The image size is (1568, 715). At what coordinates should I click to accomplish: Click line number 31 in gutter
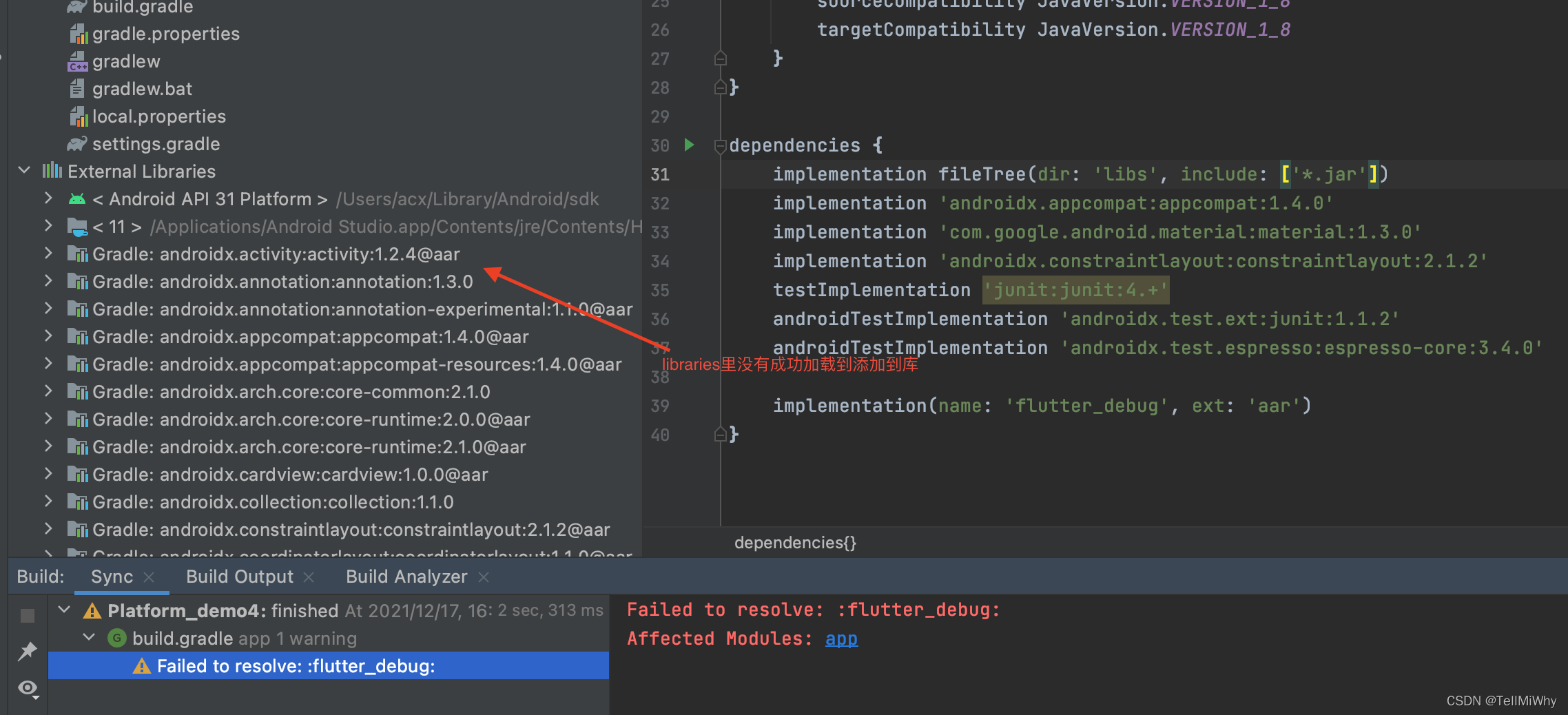[x=660, y=174]
